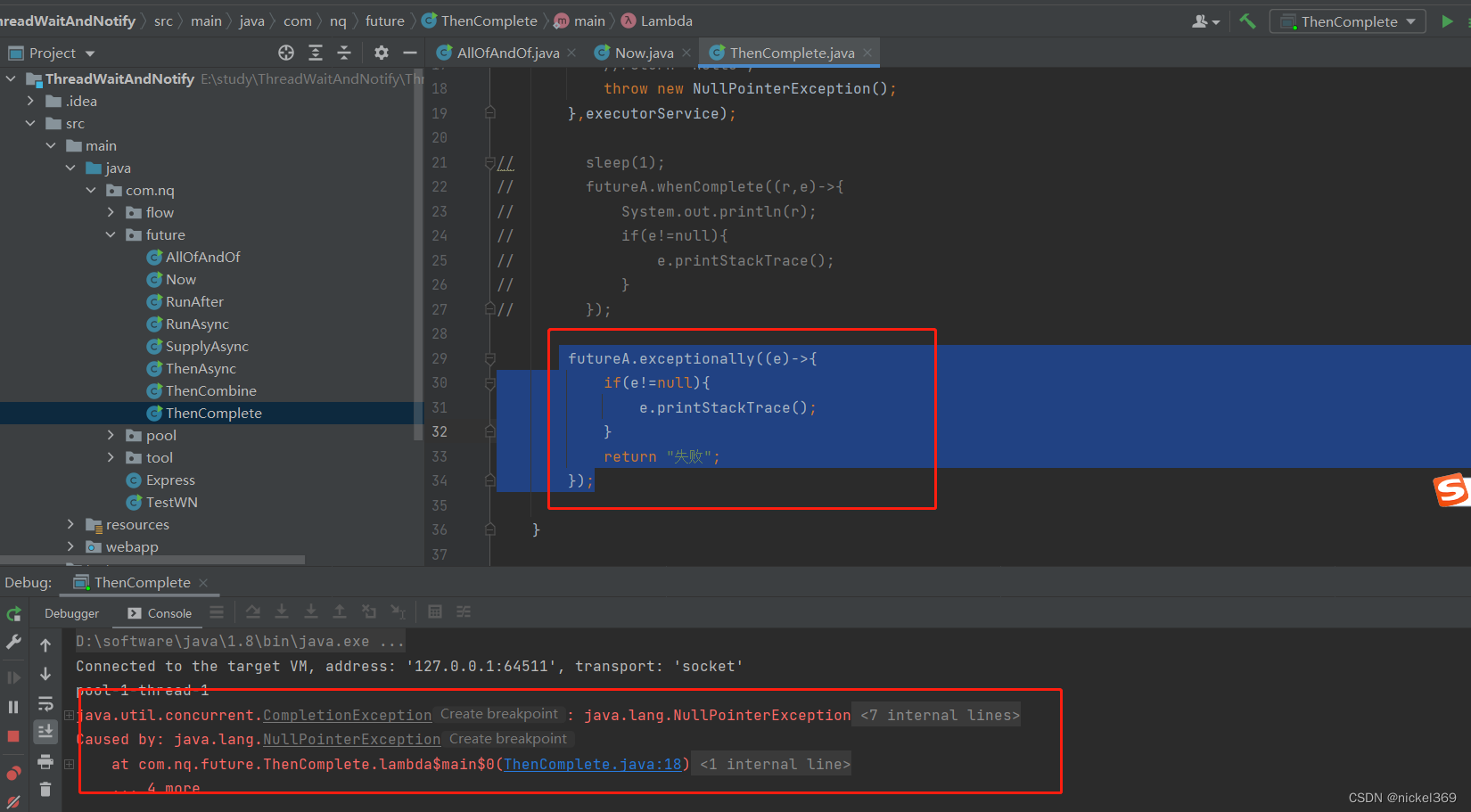Click the Lambda breadcrumb item
1471x812 pixels.
(657, 21)
